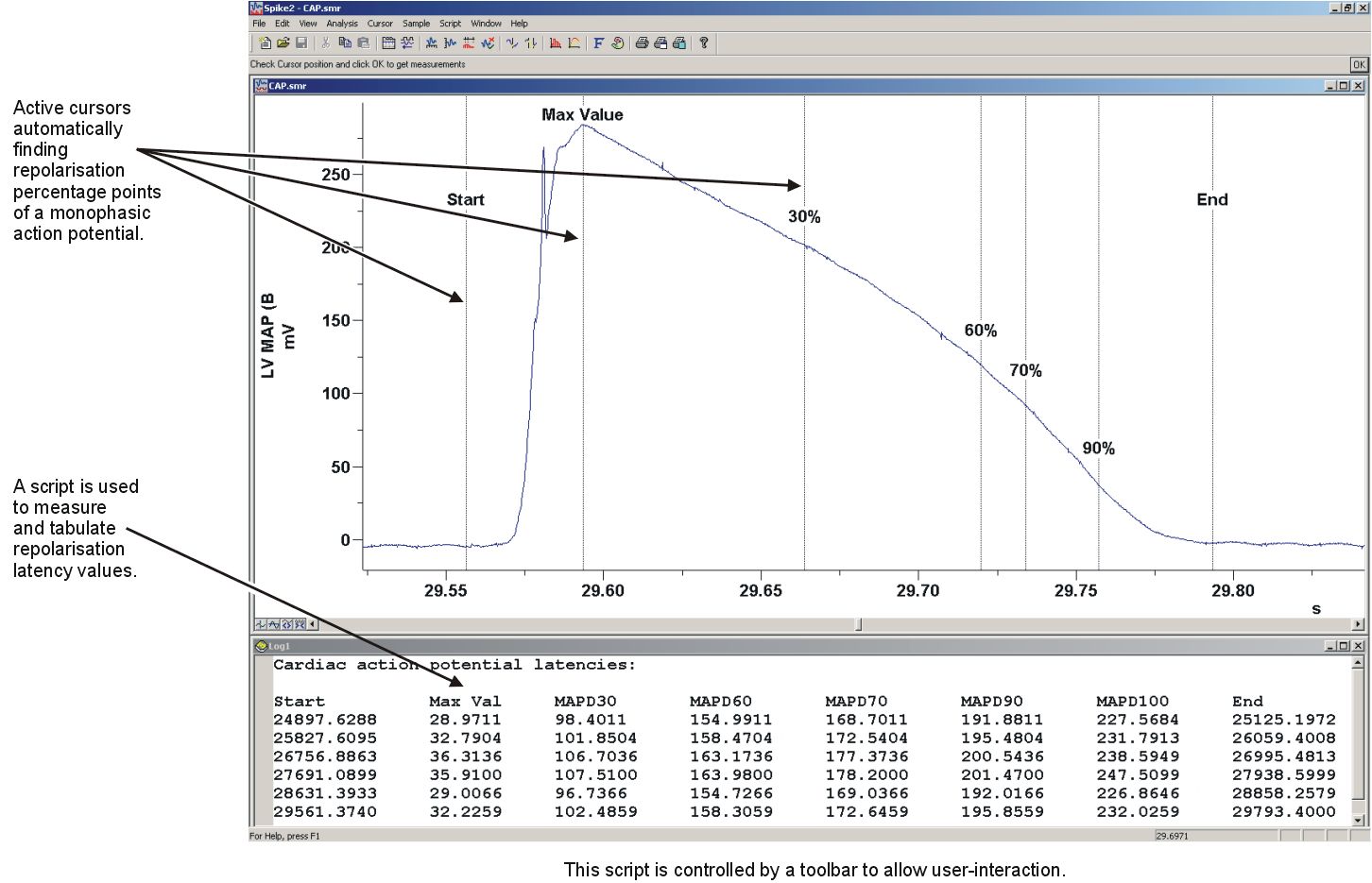1372x883 pixels.
Task: Click the Print toolbar icon
Action: (642, 42)
